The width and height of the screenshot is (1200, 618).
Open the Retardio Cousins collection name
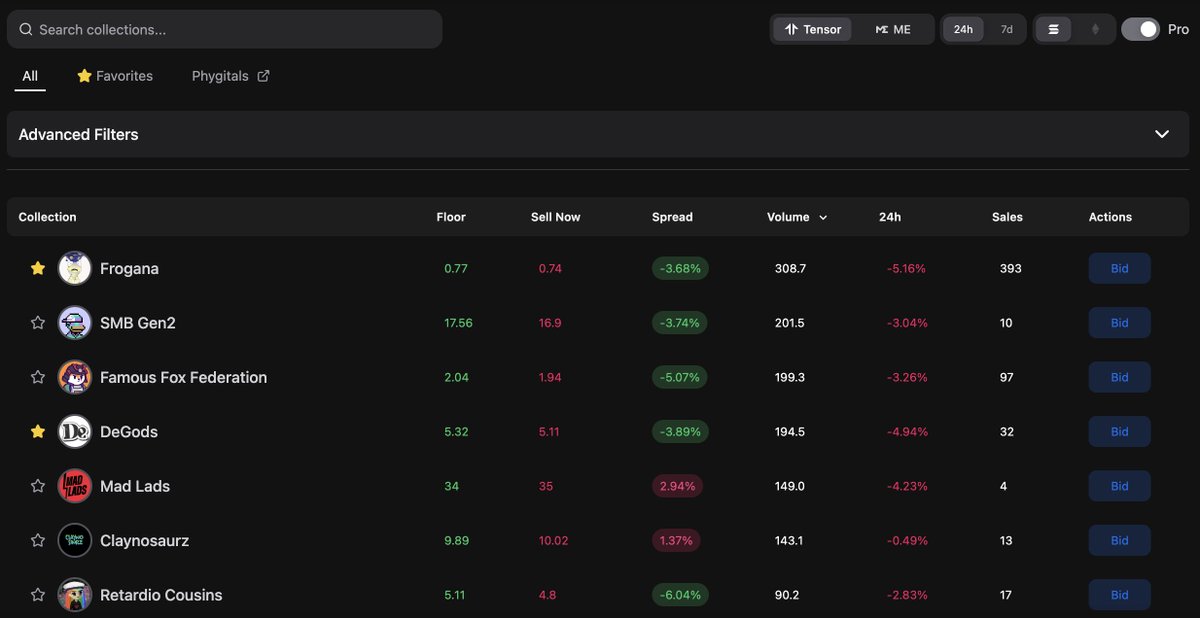click(x=161, y=595)
